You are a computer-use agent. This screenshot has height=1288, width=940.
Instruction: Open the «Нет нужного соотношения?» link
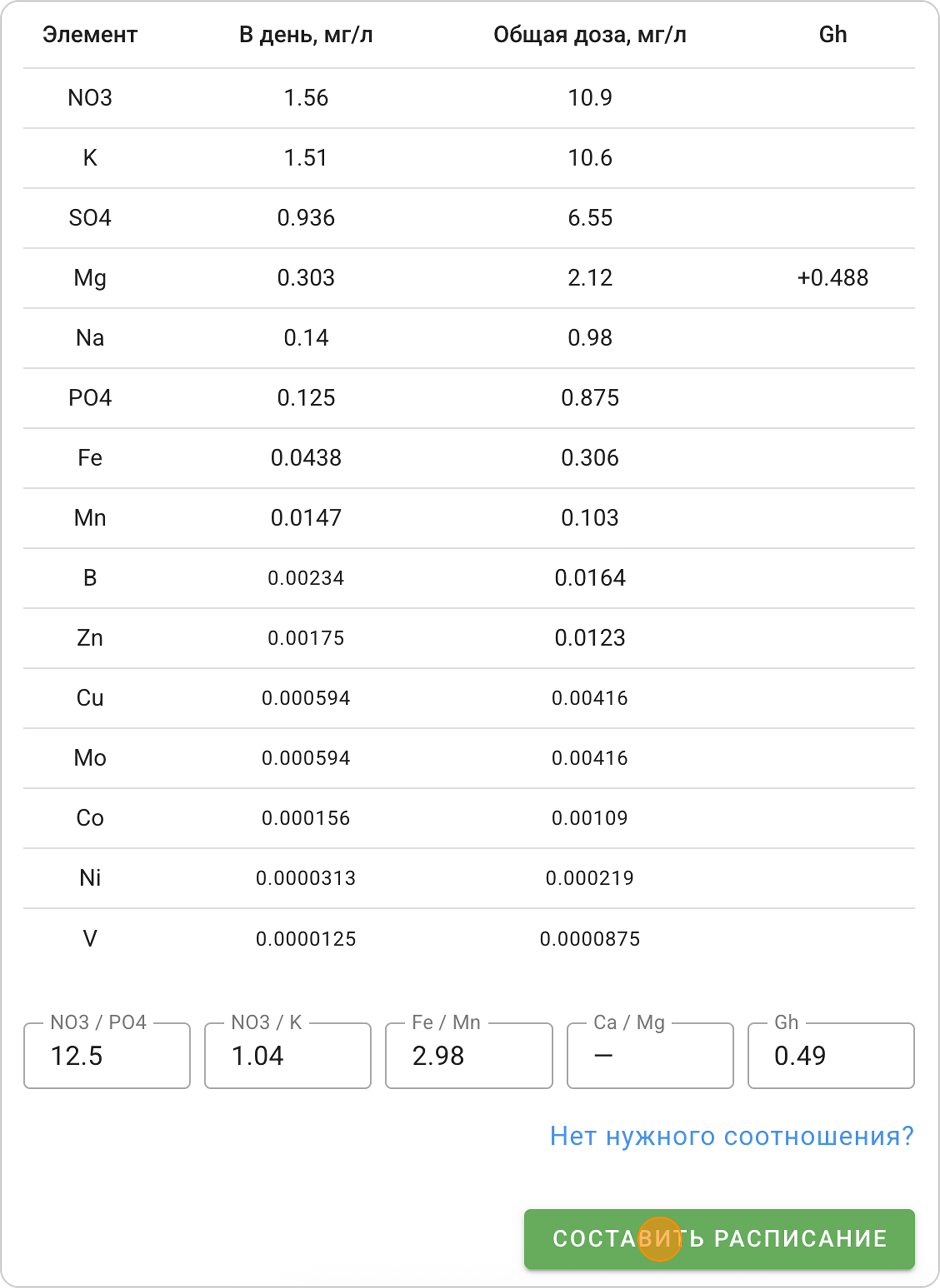coord(731,1136)
